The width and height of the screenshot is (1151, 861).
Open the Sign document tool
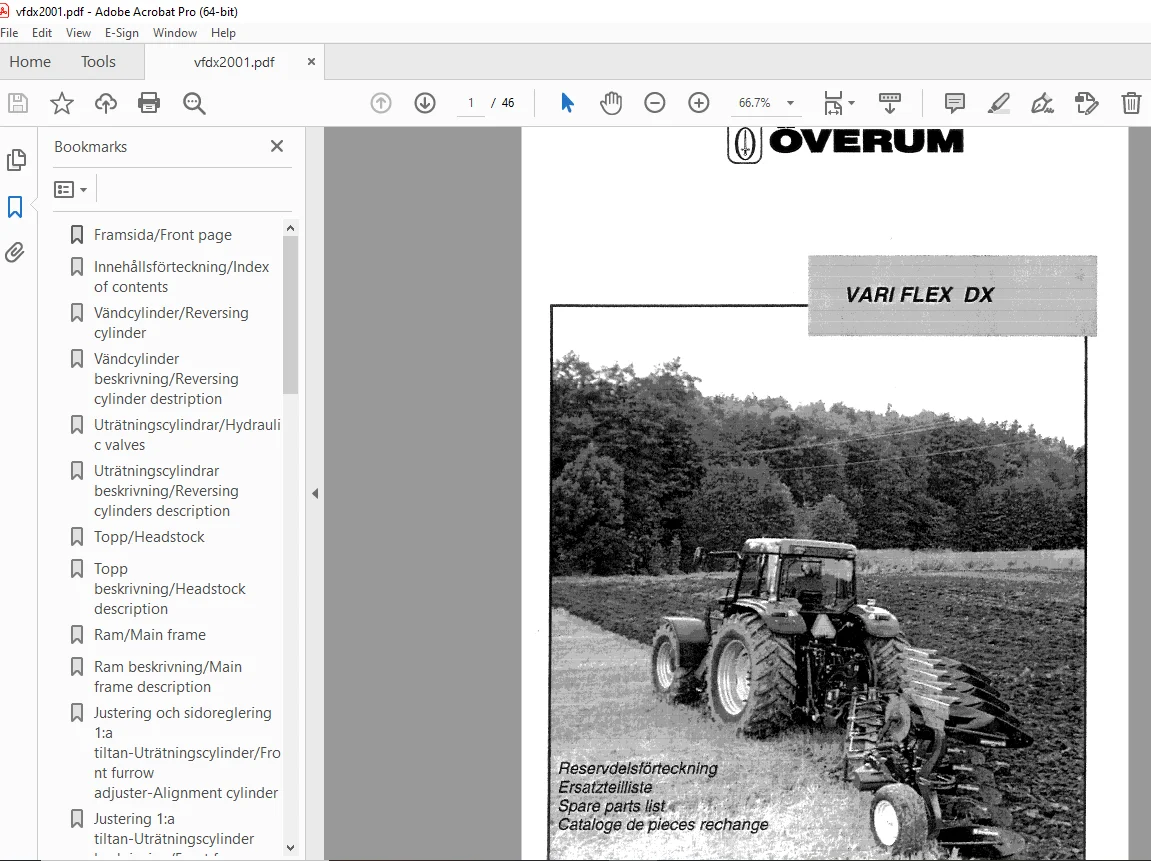[x=1042, y=103]
